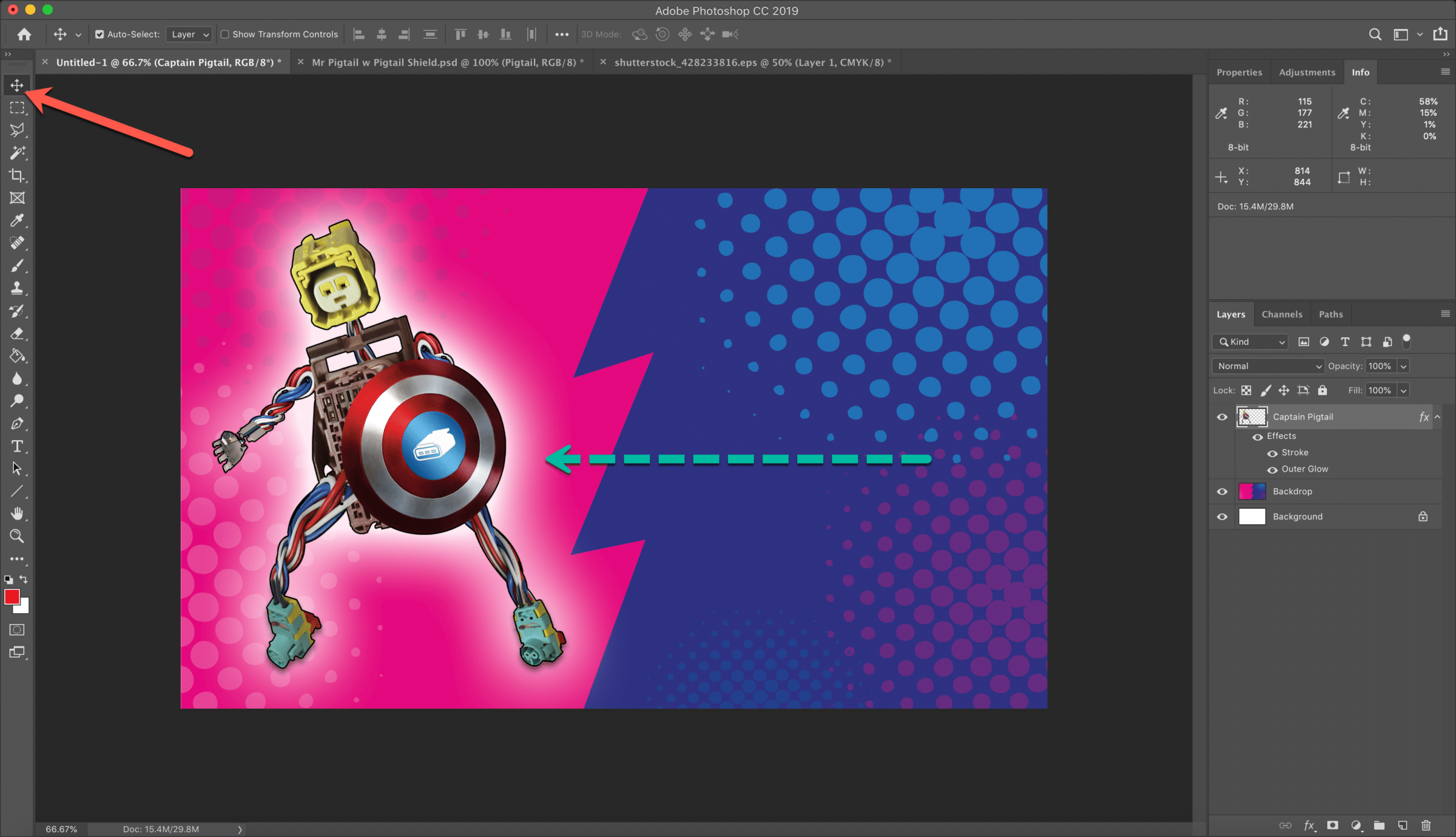Select the Move tool in the toolbar

pos(17,85)
